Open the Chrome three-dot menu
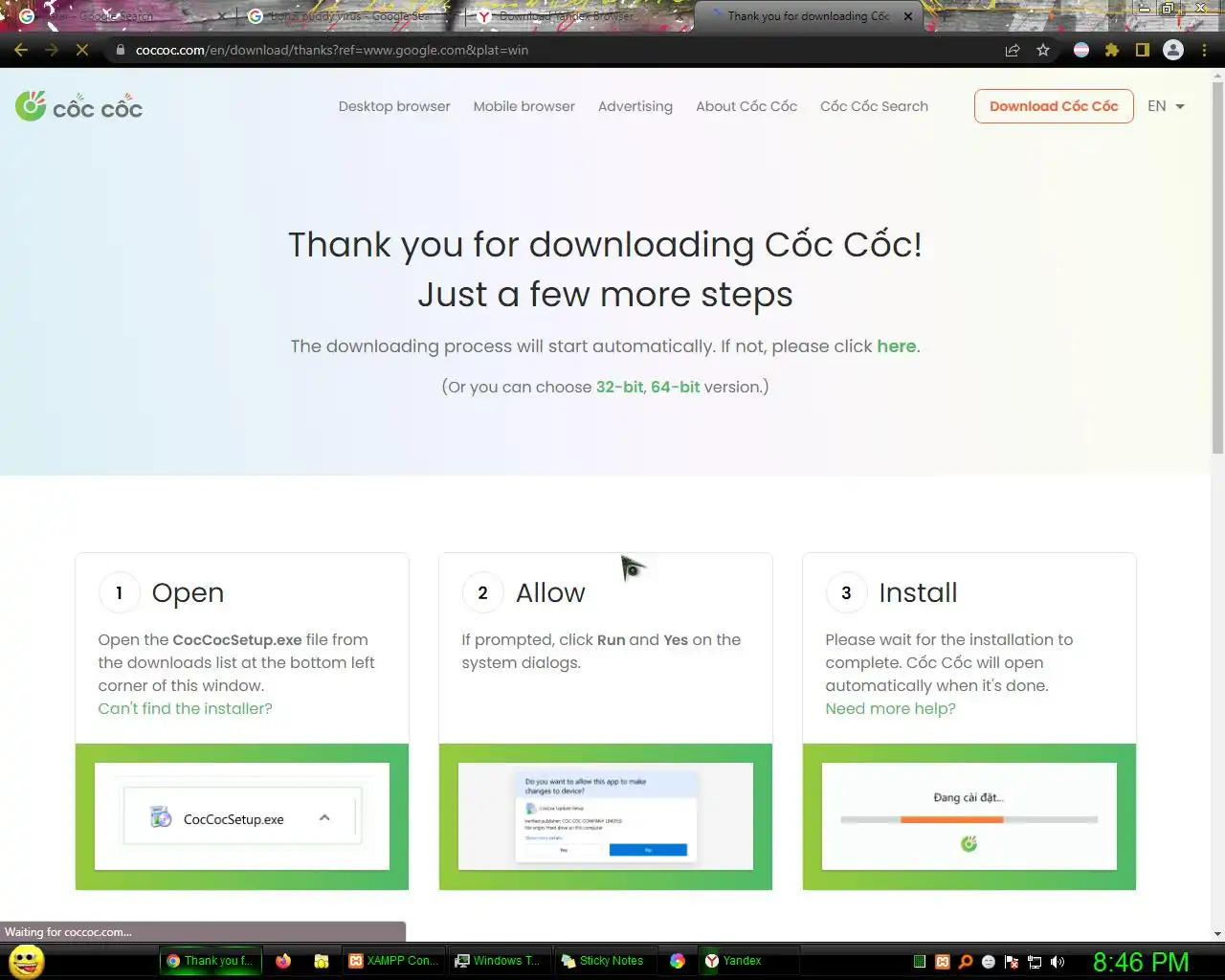 pyautogui.click(x=1204, y=50)
